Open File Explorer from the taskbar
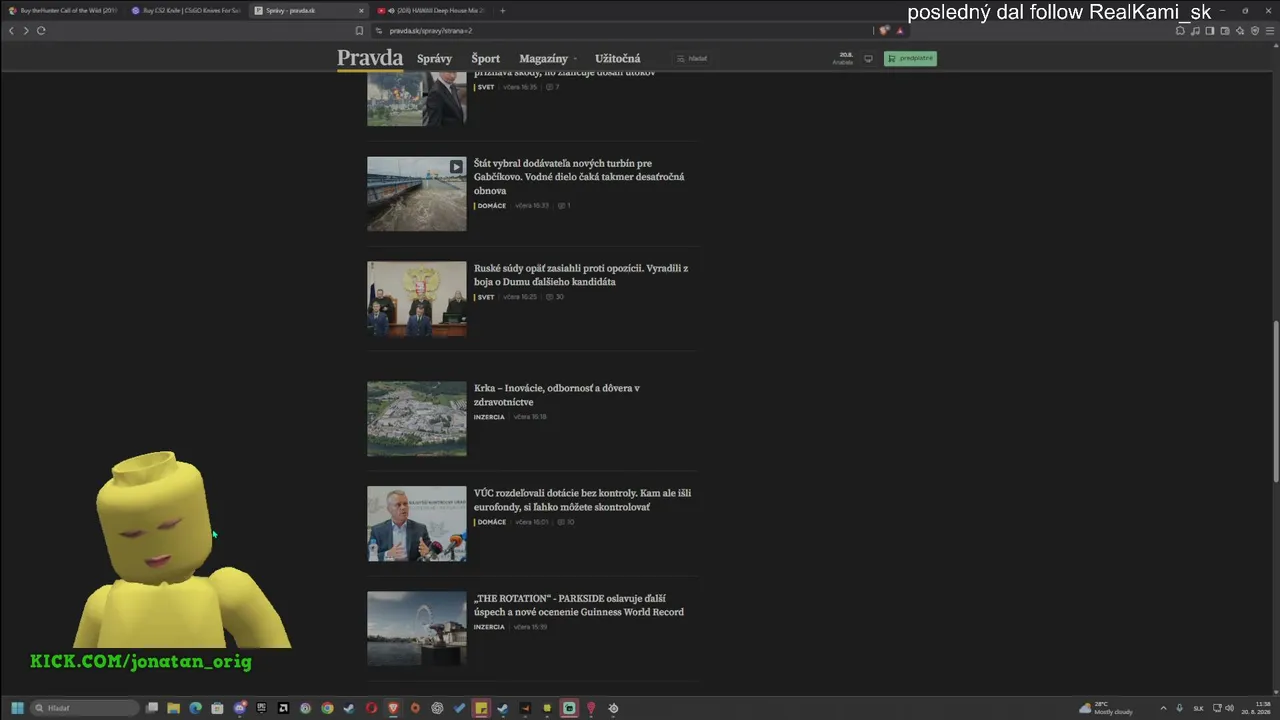 point(173,708)
